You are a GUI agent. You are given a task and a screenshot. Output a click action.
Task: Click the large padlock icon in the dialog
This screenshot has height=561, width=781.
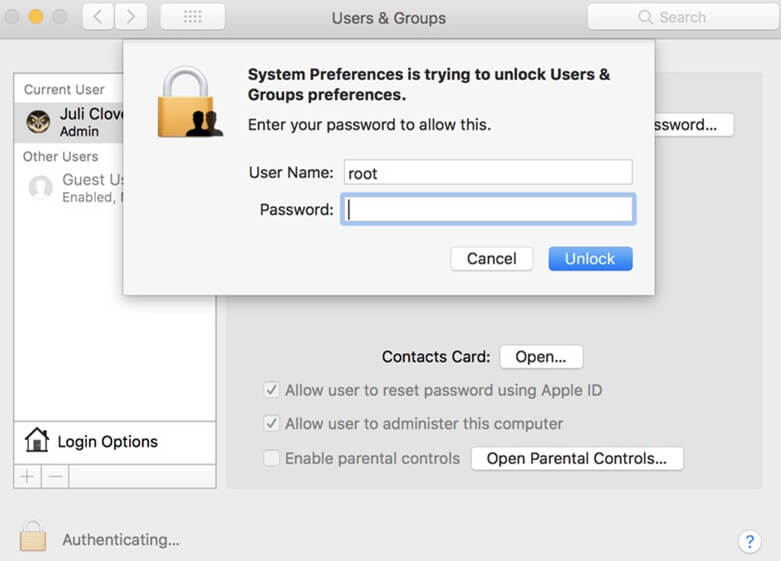pos(190,102)
